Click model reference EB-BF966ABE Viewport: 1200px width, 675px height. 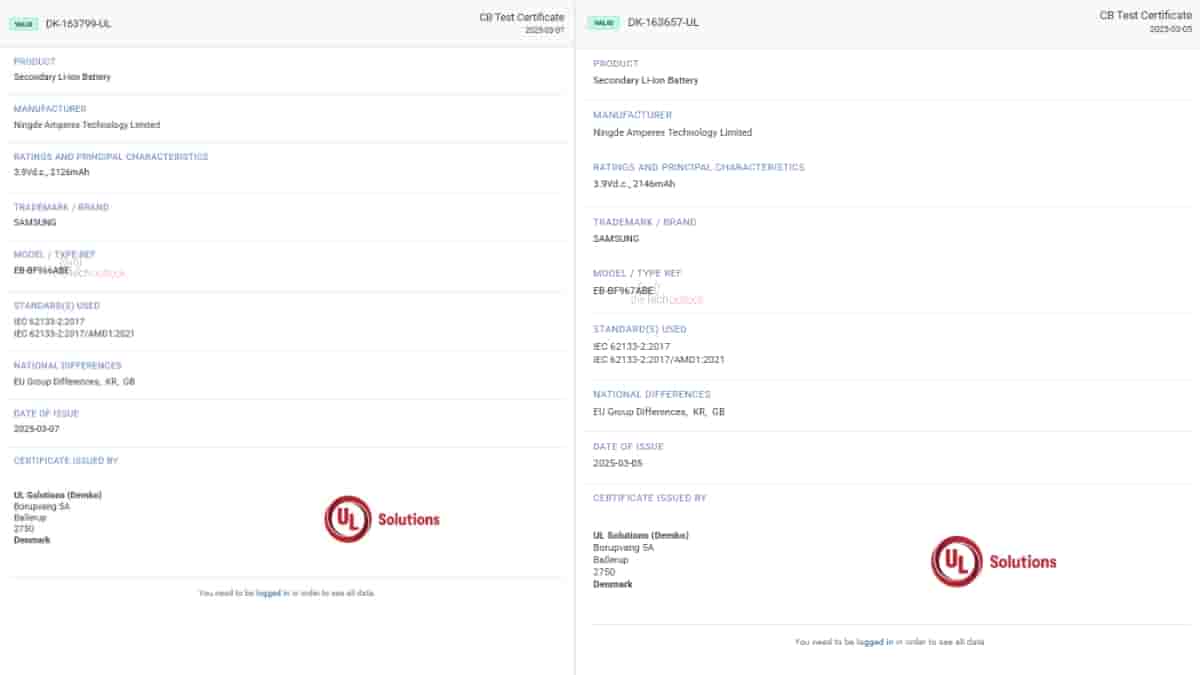[x=41, y=271]
